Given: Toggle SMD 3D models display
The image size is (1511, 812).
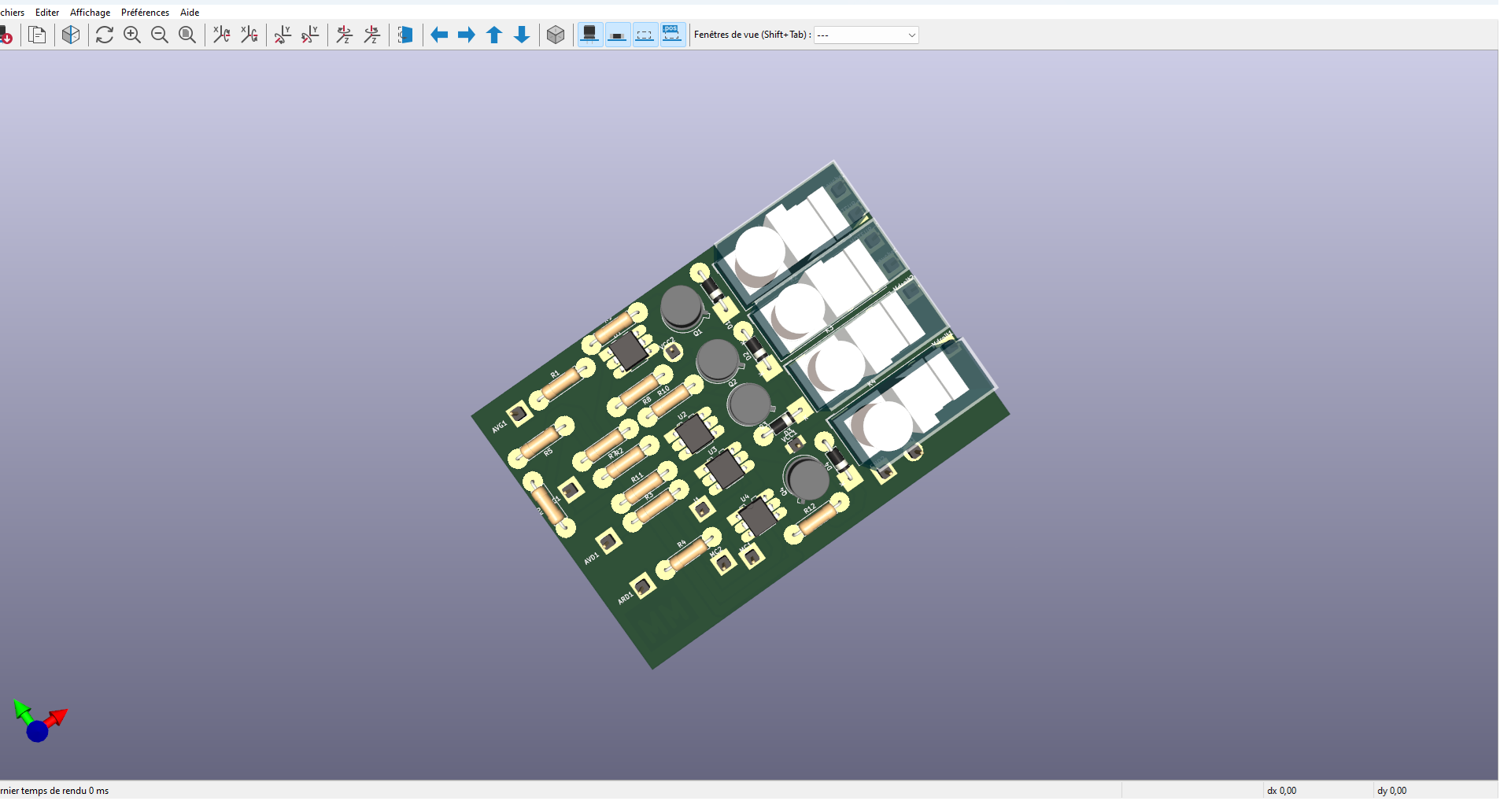Looking at the screenshot, I should click(618, 35).
